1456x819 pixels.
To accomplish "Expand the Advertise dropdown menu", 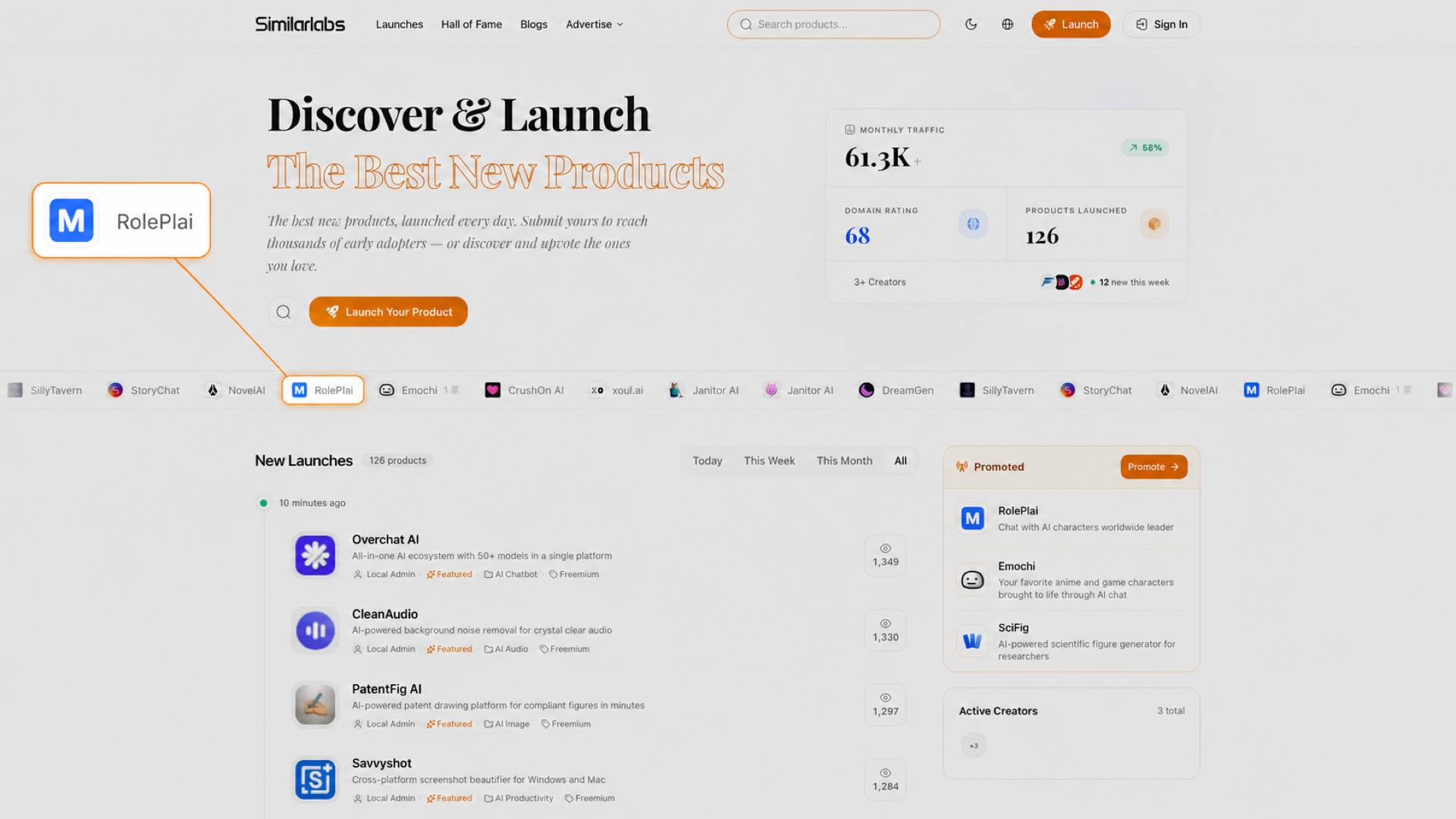I will pos(595,24).
